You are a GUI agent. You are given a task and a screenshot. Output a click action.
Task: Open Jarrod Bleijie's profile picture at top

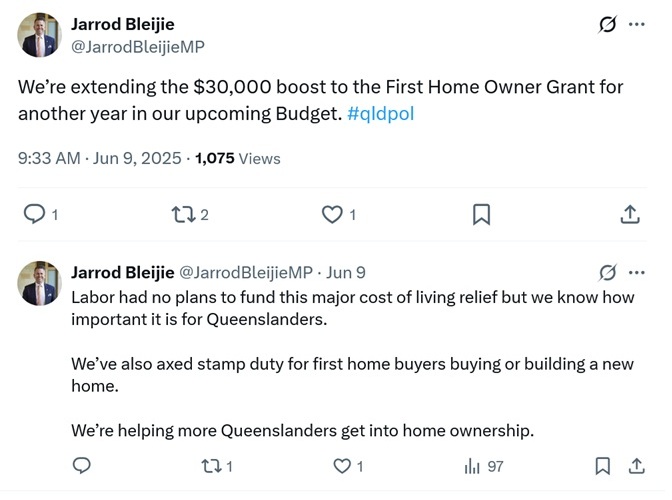coord(40,36)
